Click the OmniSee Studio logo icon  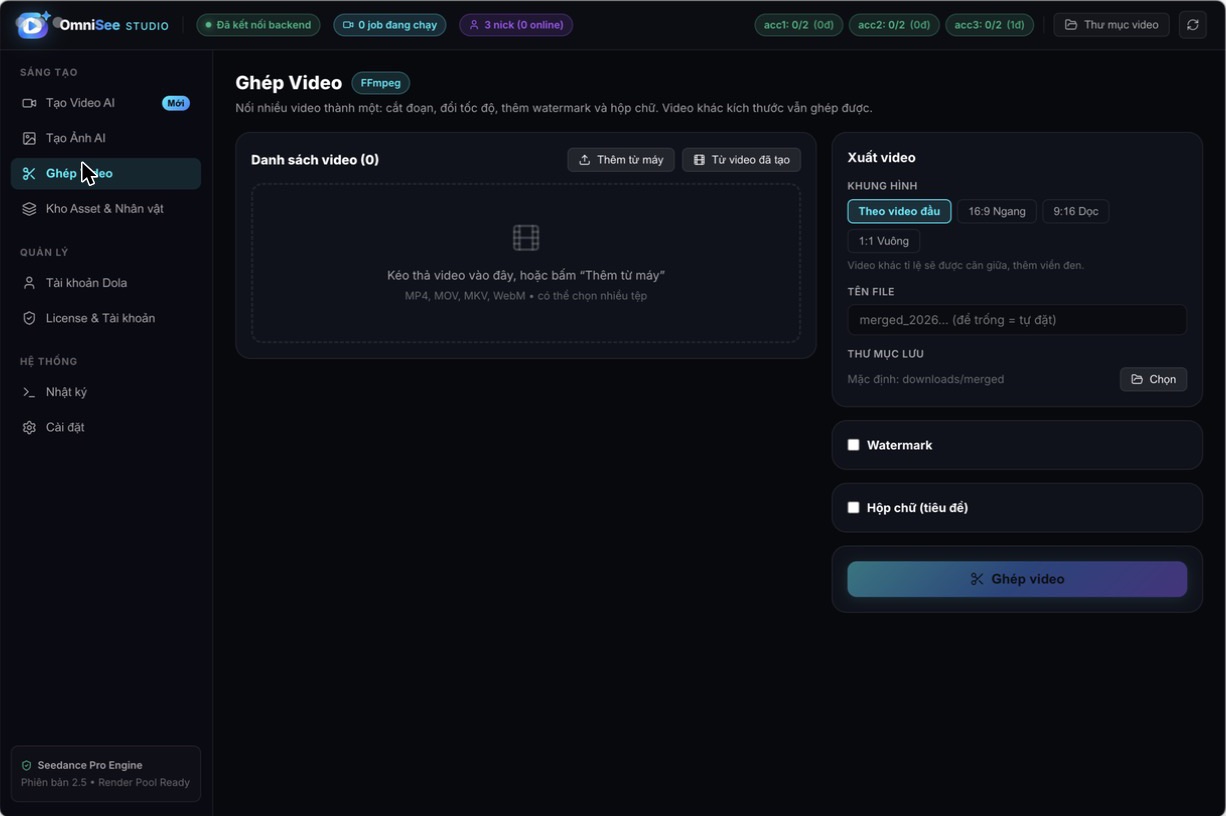(33, 25)
